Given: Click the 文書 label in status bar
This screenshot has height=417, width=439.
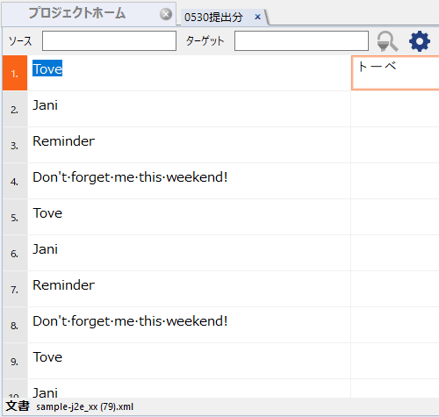Looking at the screenshot, I should (x=17, y=406).
